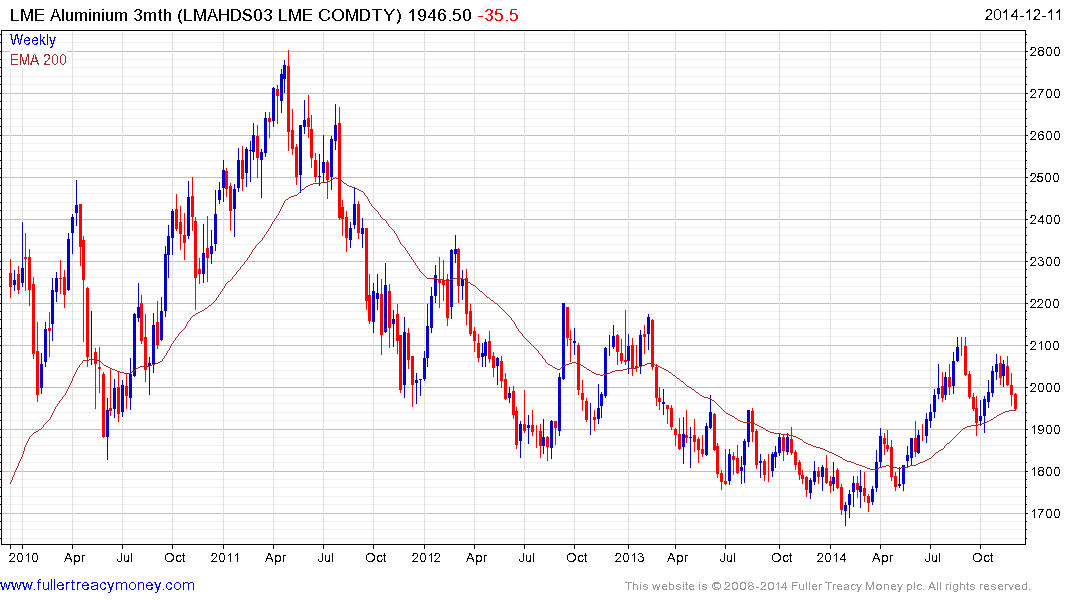The image size is (1075, 600).
Task: Click the 2000 price axis label
Action: pyautogui.click(x=1045, y=387)
